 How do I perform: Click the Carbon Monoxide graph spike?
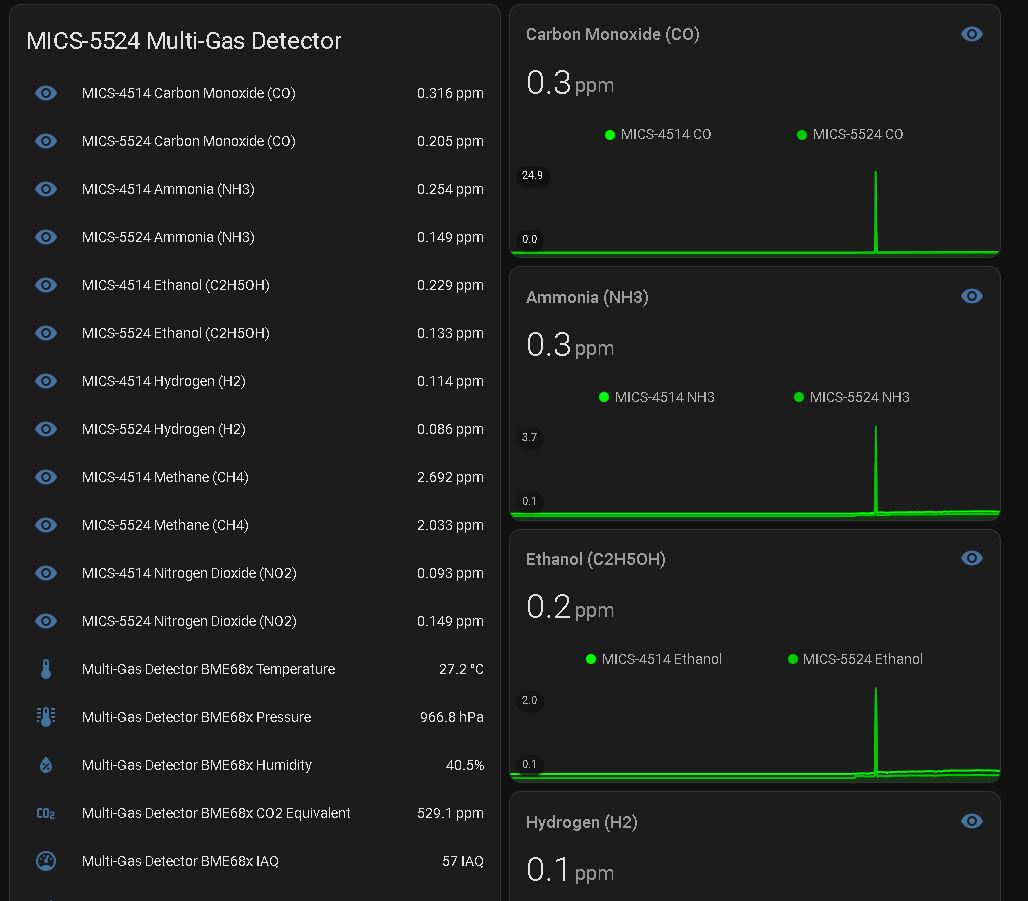tap(876, 210)
